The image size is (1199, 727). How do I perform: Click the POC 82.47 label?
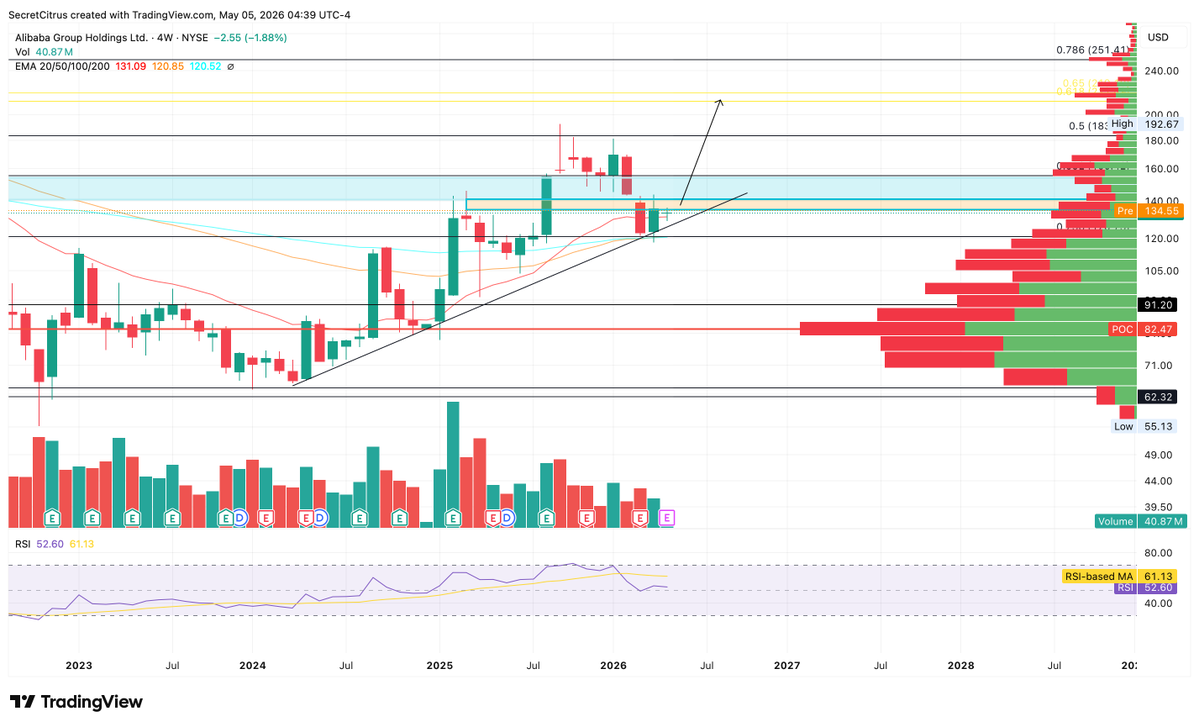pos(1142,329)
